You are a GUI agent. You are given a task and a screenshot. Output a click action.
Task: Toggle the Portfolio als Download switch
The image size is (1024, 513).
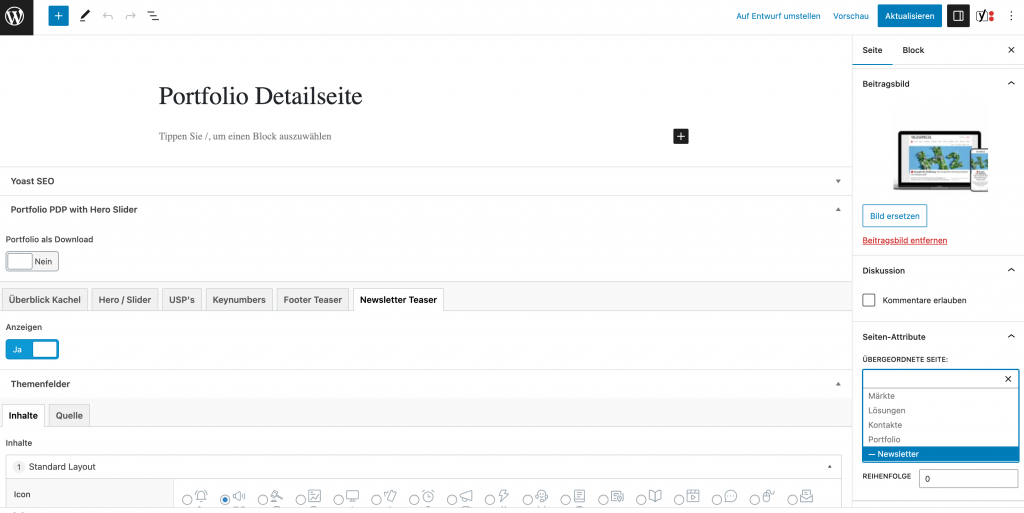[33, 261]
